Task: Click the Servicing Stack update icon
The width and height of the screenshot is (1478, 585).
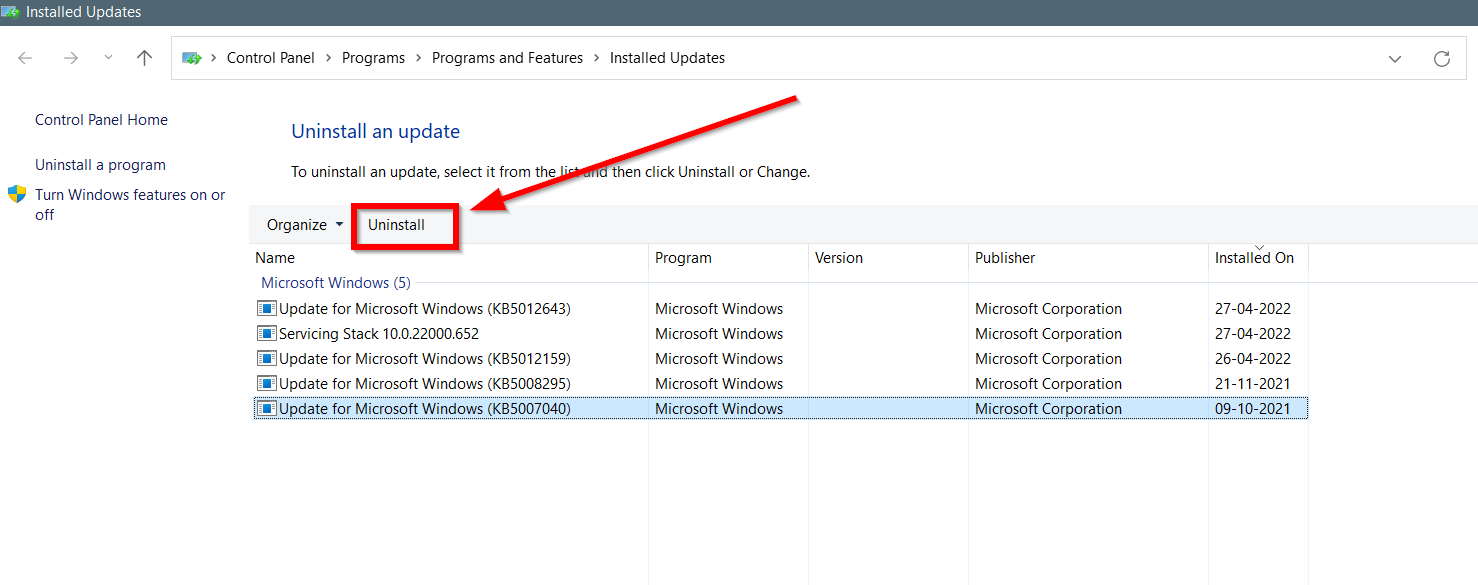Action: point(266,334)
